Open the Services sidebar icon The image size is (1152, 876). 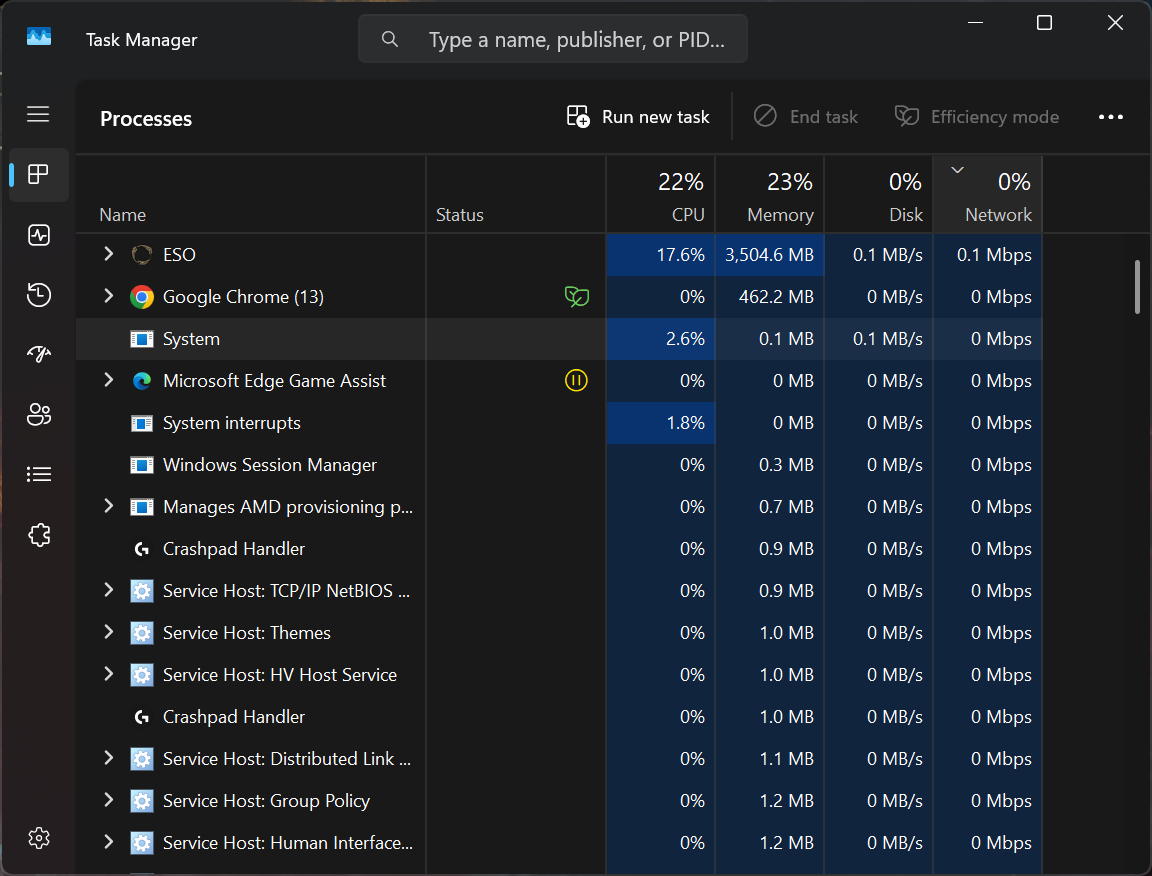point(38,534)
